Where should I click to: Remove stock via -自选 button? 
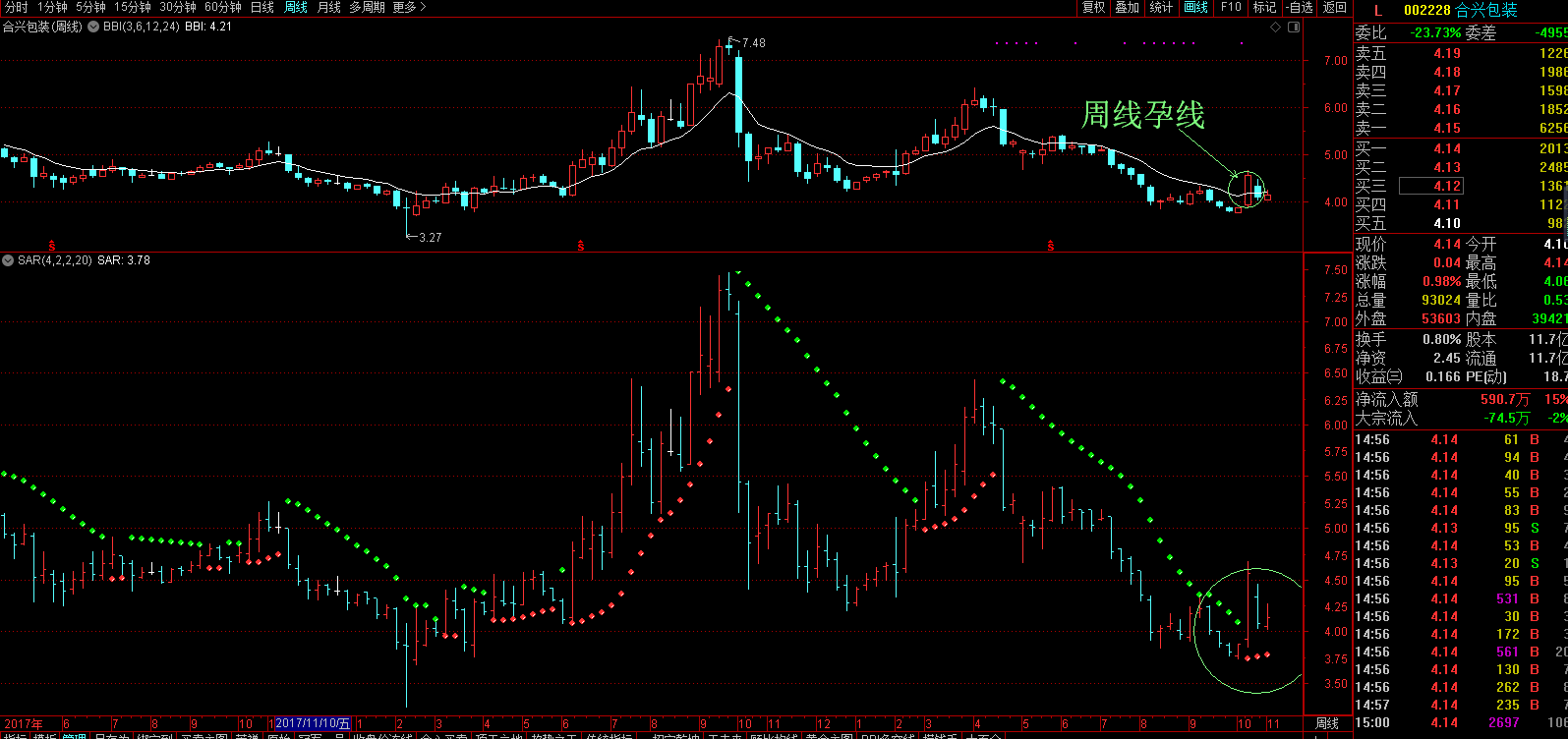[1299, 7]
